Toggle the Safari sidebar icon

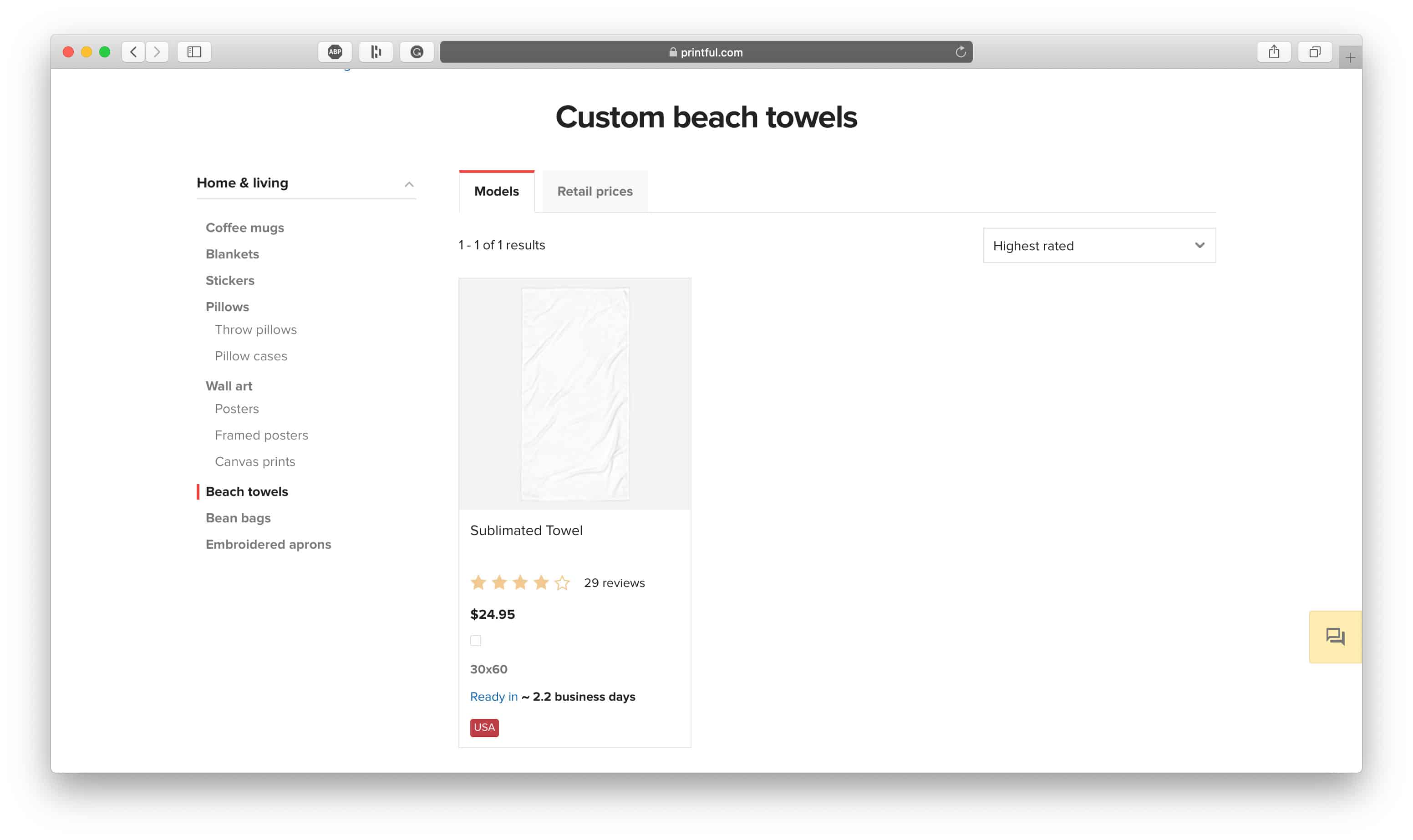[x=194, y=52]
